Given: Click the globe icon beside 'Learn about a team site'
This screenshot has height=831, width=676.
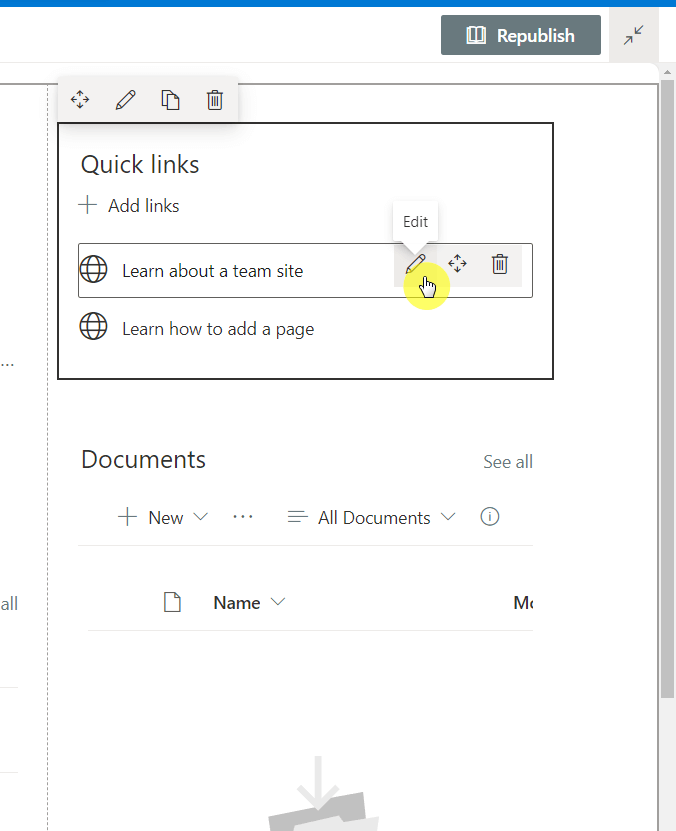Looking at the screenshot, I should click(93, 269).
